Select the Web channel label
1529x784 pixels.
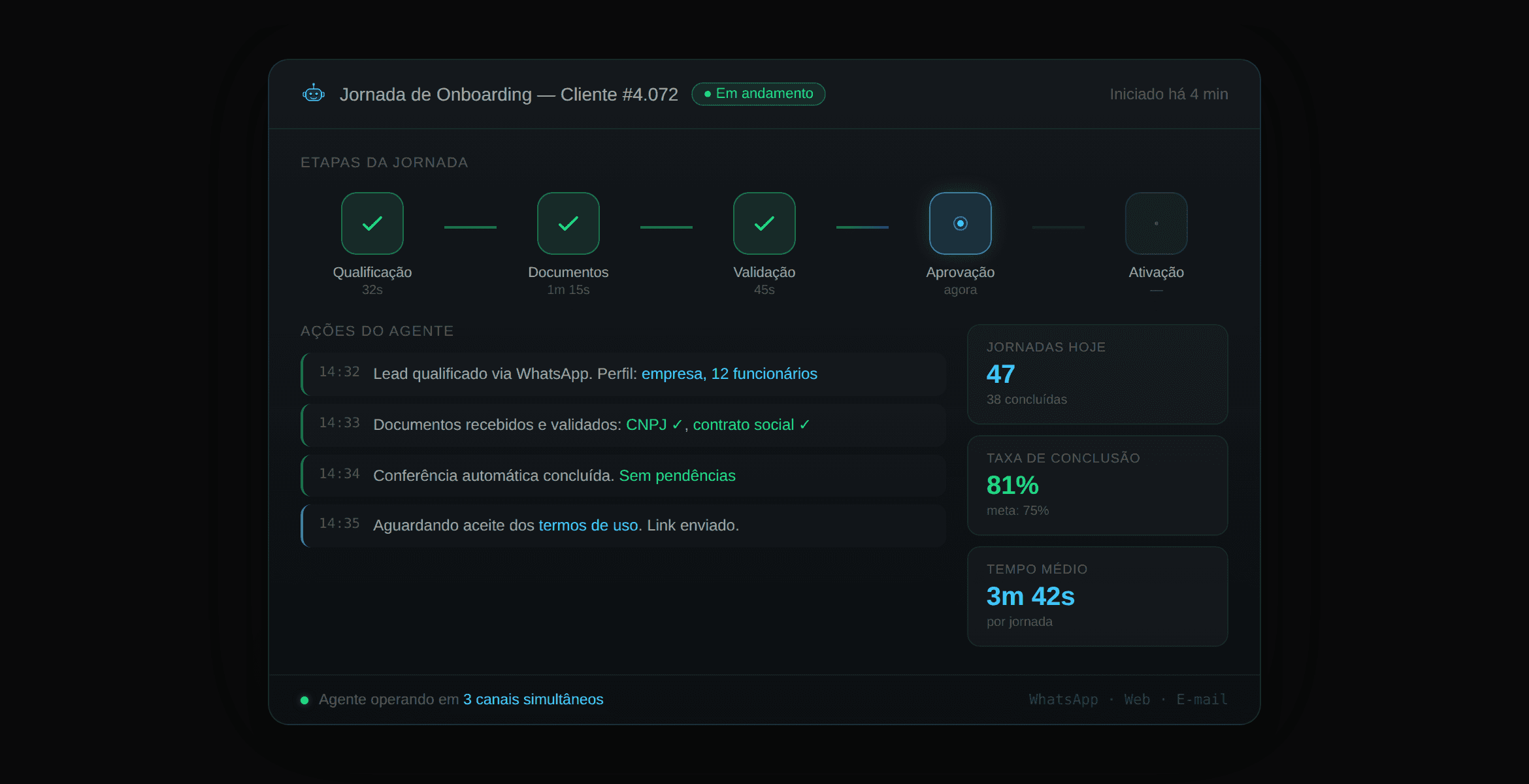point(1137,700)
